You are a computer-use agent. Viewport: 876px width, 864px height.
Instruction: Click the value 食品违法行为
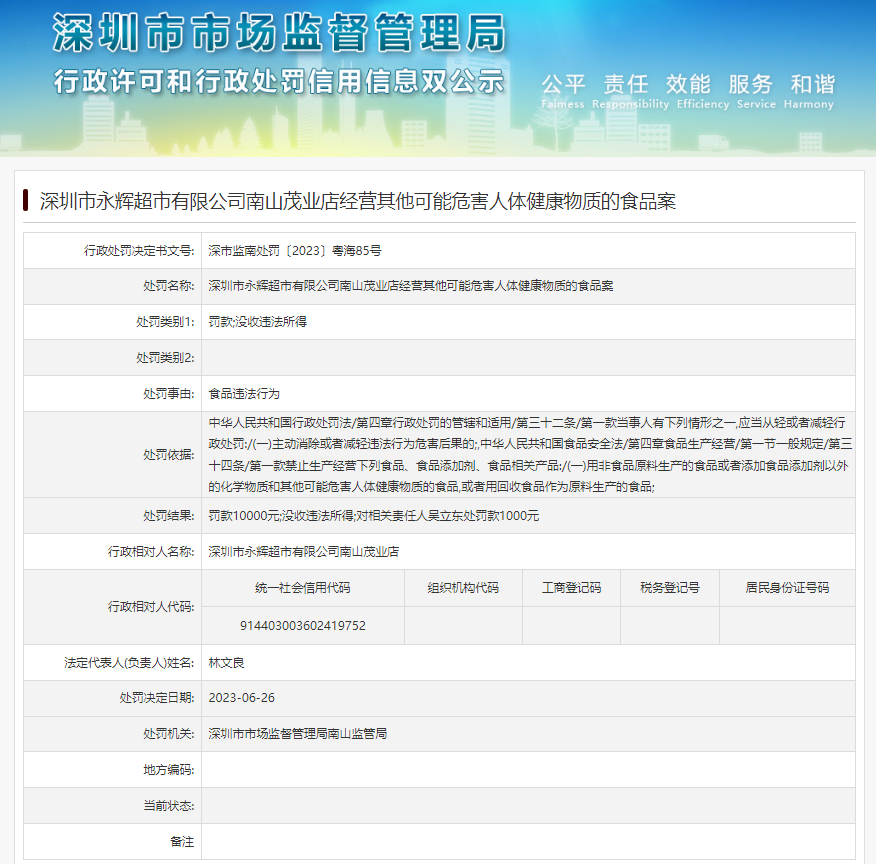[x=244, y=394]
